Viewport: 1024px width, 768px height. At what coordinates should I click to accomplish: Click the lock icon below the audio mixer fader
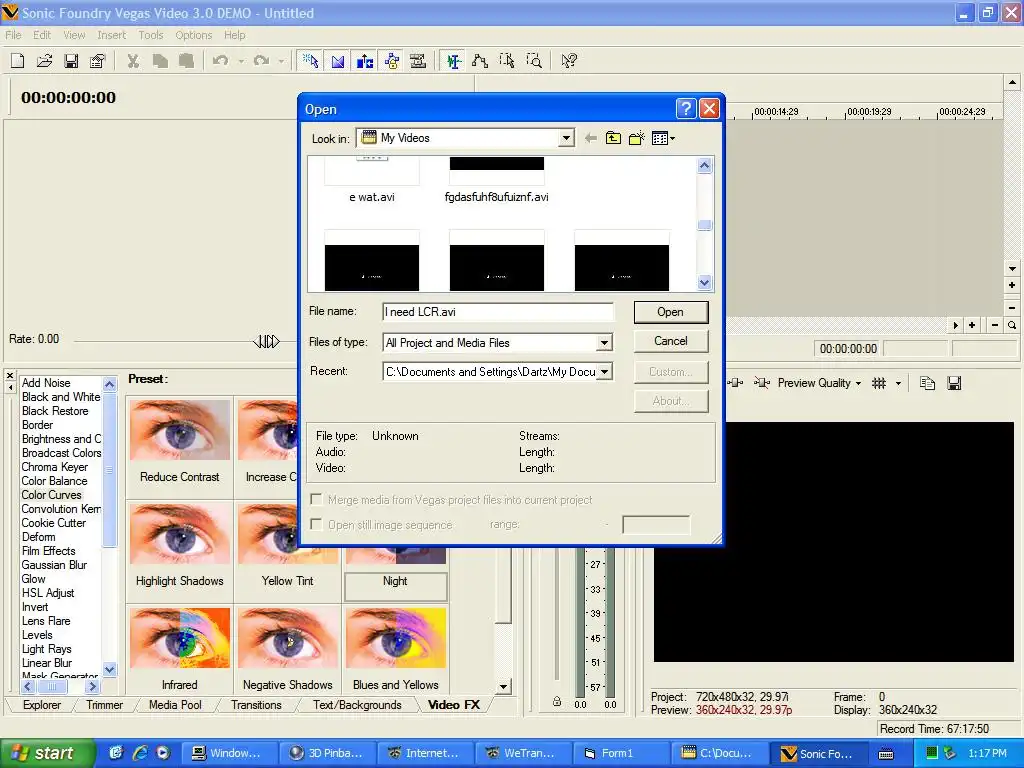coord(556,701)
